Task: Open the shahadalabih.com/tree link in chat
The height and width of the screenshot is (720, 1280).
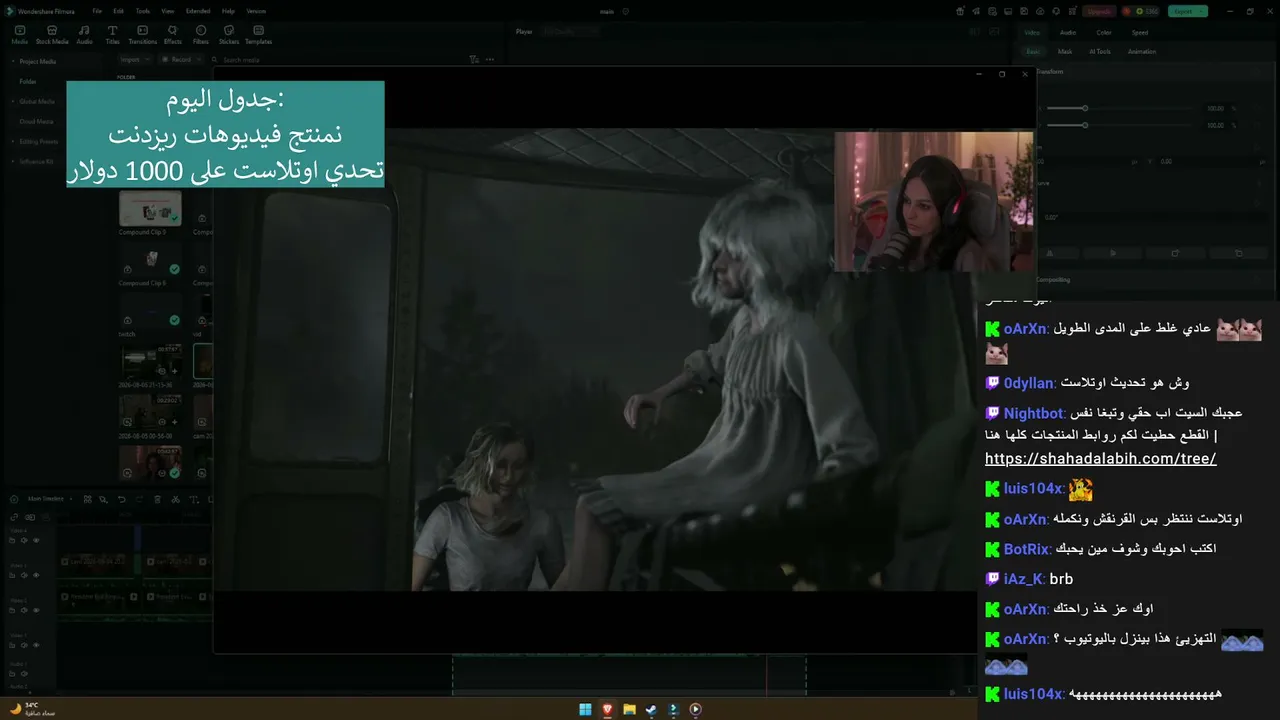Action: click(1100, 459)
